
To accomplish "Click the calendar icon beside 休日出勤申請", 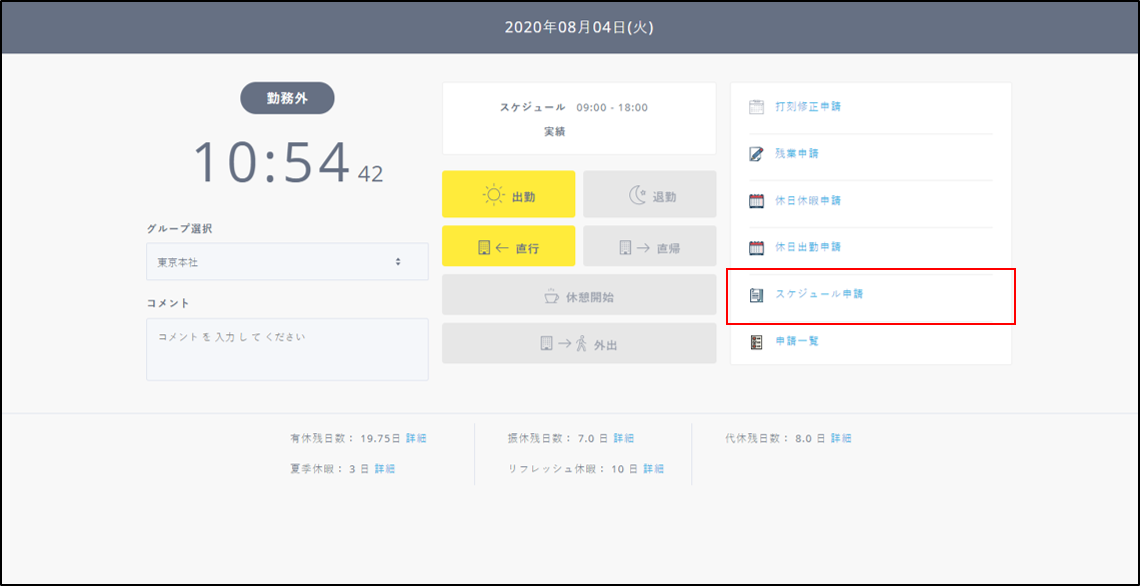I will click(x=756, y=247).
